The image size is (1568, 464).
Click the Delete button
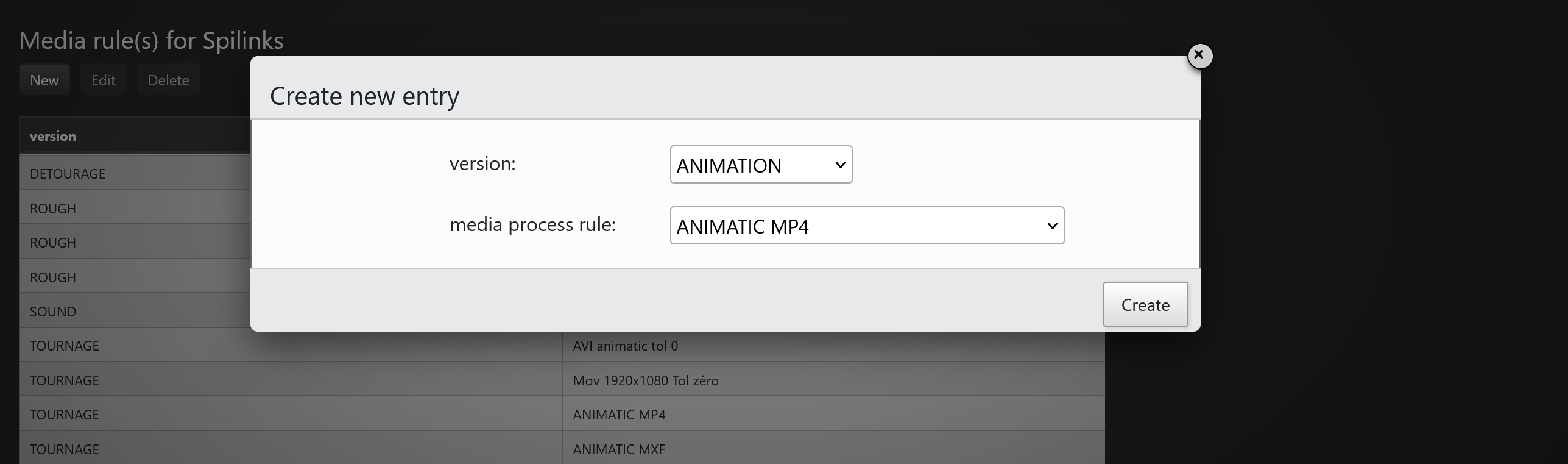point(168,80)
